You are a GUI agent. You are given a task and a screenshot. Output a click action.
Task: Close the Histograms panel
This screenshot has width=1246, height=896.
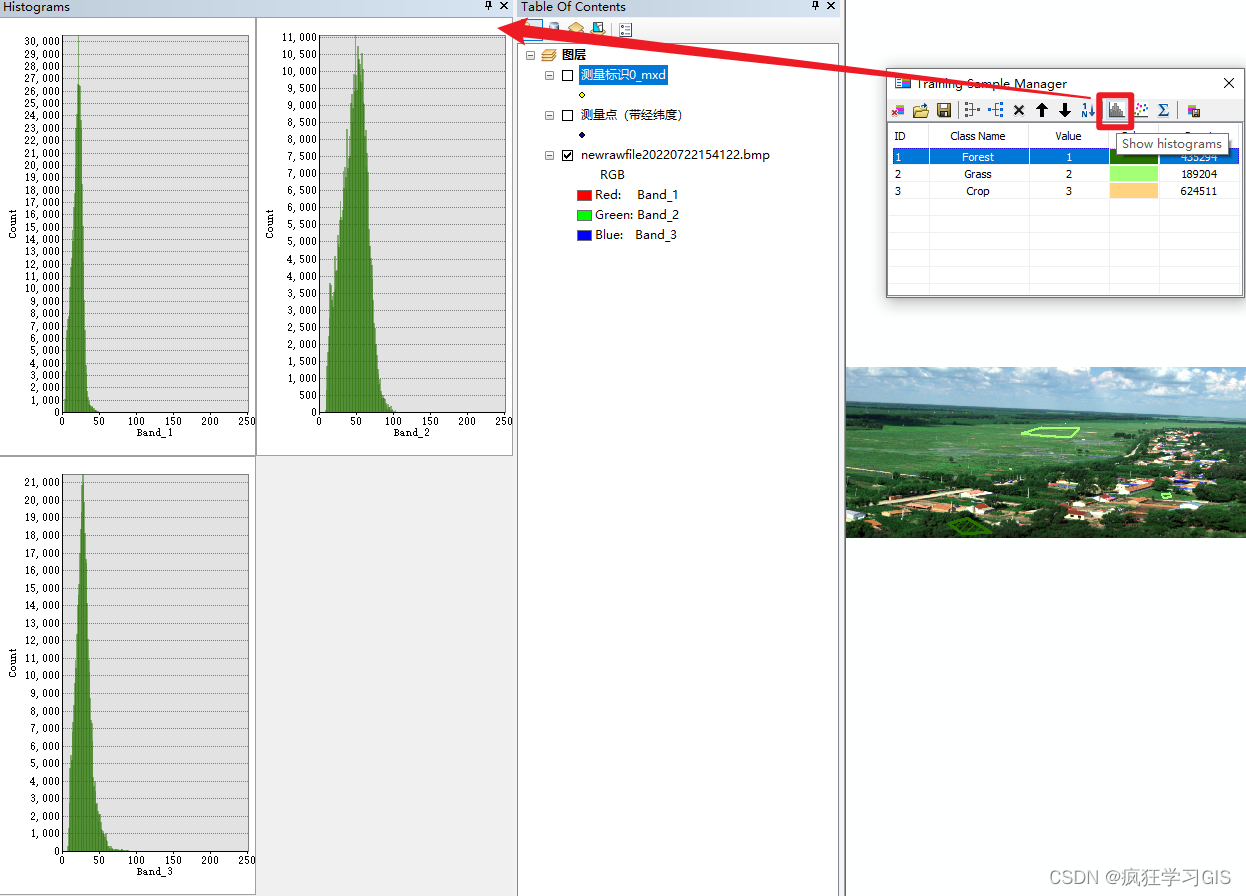pos(504,6)
